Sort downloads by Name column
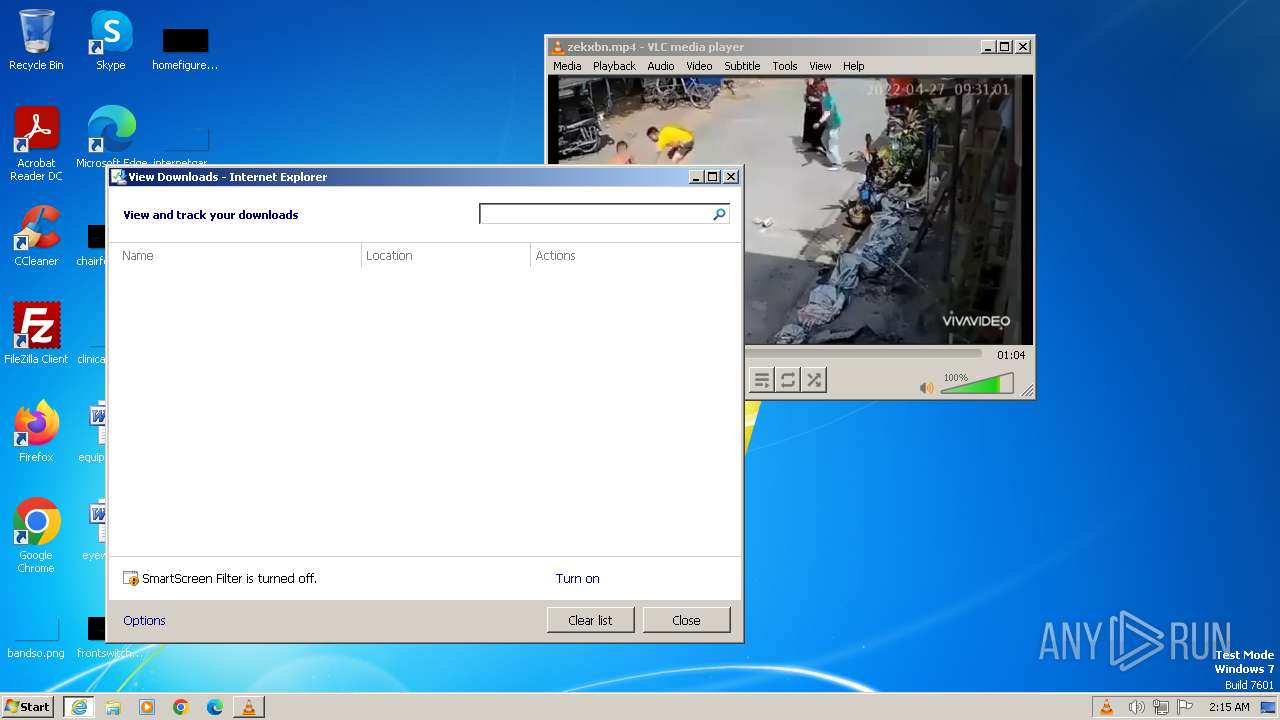Screen dimensions: 1280x720 pyautogui.click(x=235, y=256)
